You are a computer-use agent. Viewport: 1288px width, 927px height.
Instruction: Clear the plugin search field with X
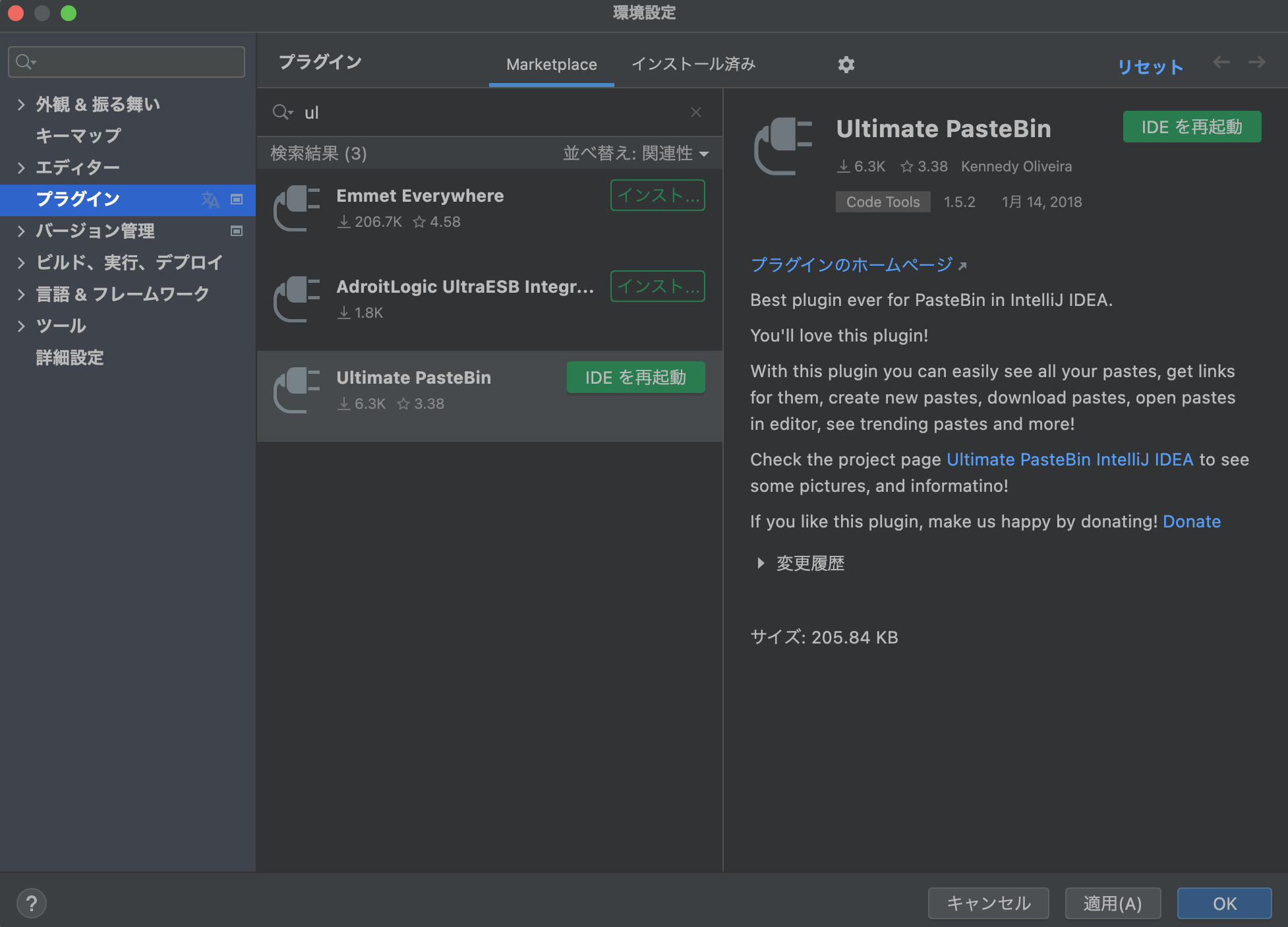[x=695, y=112]
